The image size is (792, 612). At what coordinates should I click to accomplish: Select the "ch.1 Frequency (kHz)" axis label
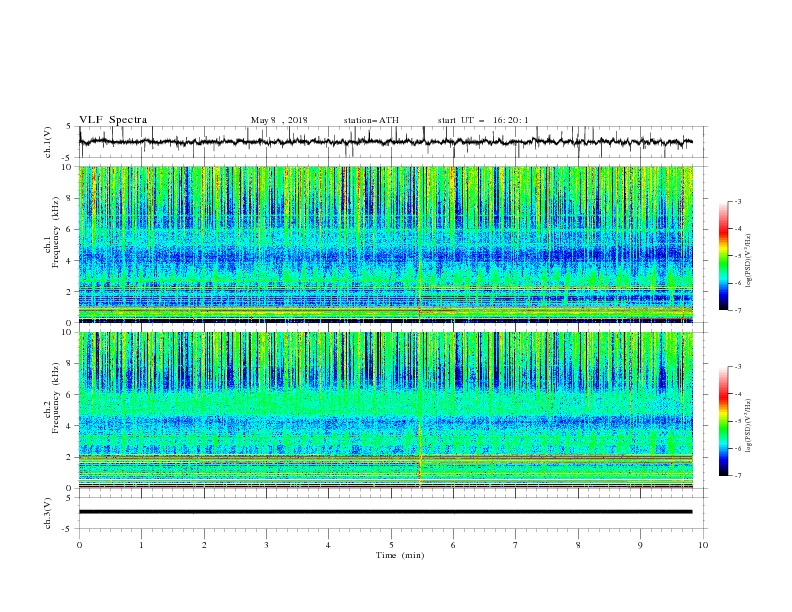[52, 233]
